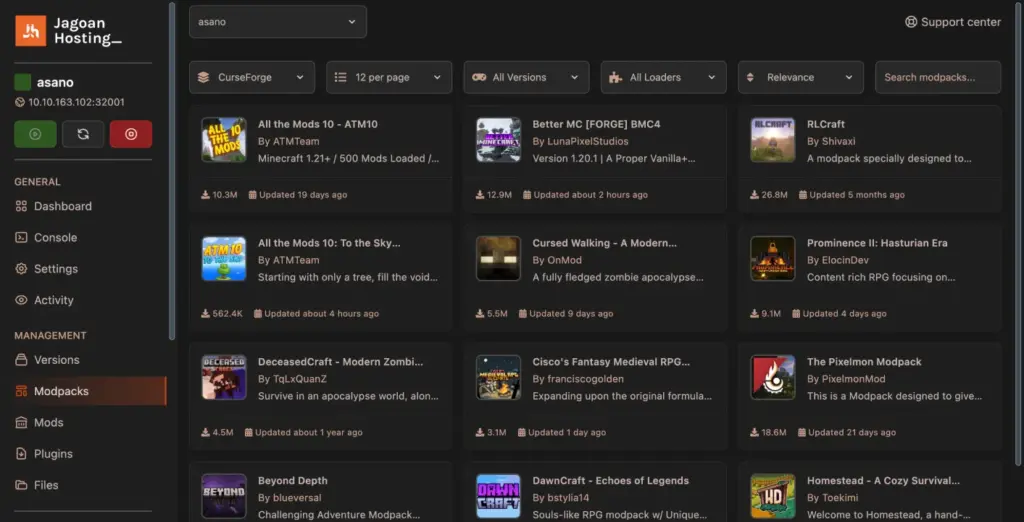Click The Pixelmon Modpack title
This screenshot has width=1024, height=522.
[x=864, y=362]
